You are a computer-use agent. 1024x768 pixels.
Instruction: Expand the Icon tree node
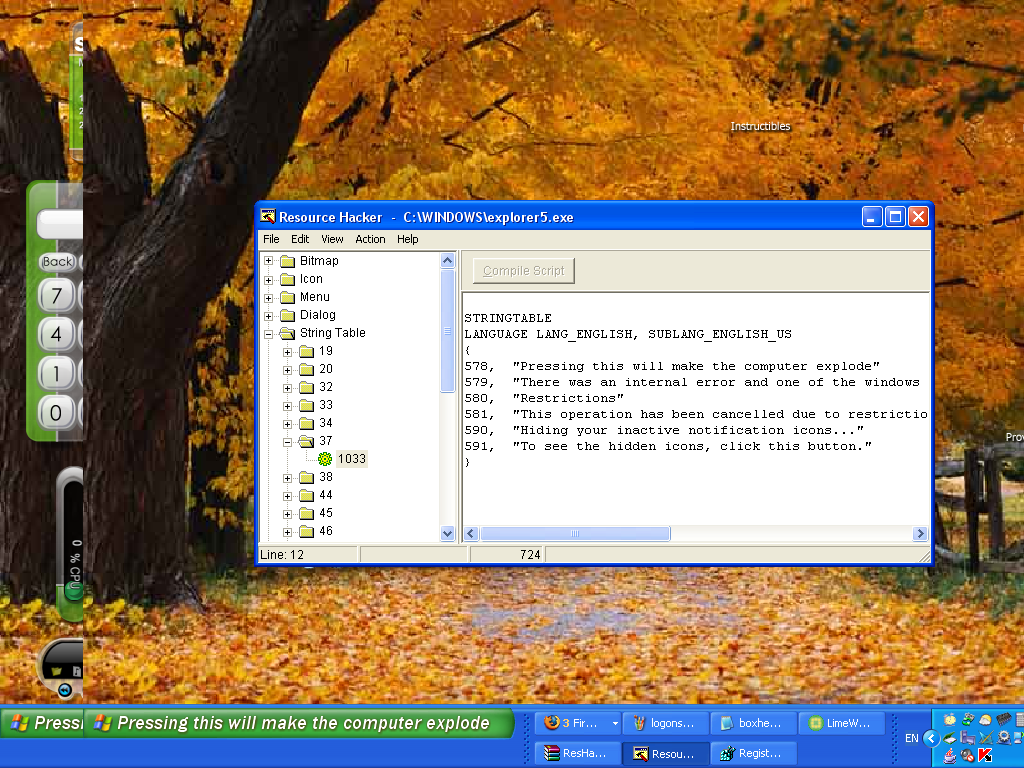pyautogui.click(x=268, y=280)
